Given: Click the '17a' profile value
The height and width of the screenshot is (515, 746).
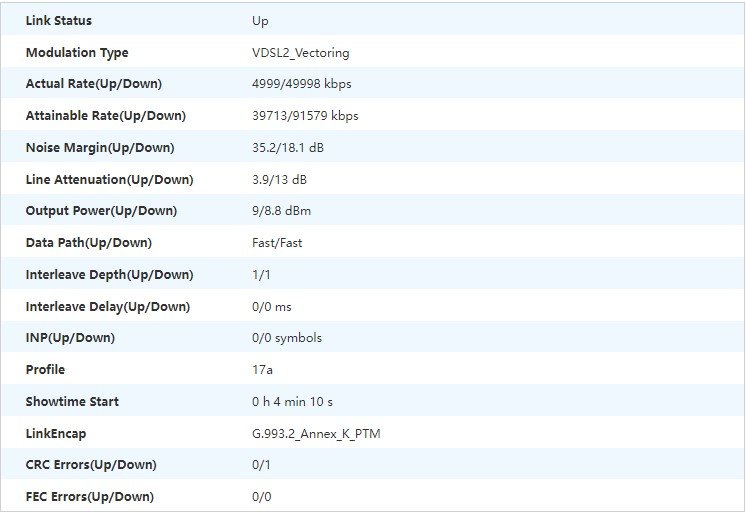Looking at the screenshot, I should tap(262, 370).
